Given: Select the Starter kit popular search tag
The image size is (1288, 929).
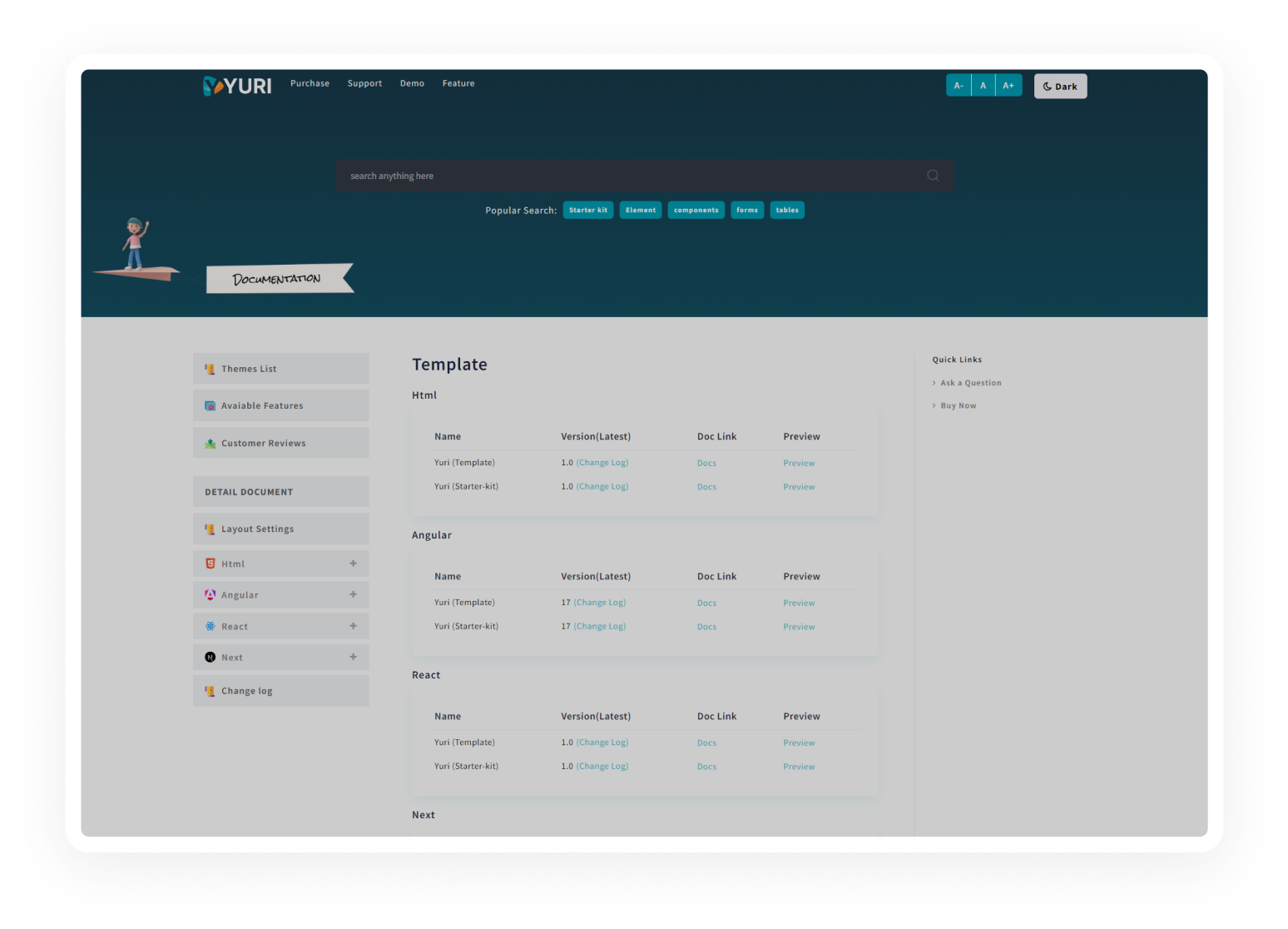Looking at the screenshot, I should coord(588,210).
